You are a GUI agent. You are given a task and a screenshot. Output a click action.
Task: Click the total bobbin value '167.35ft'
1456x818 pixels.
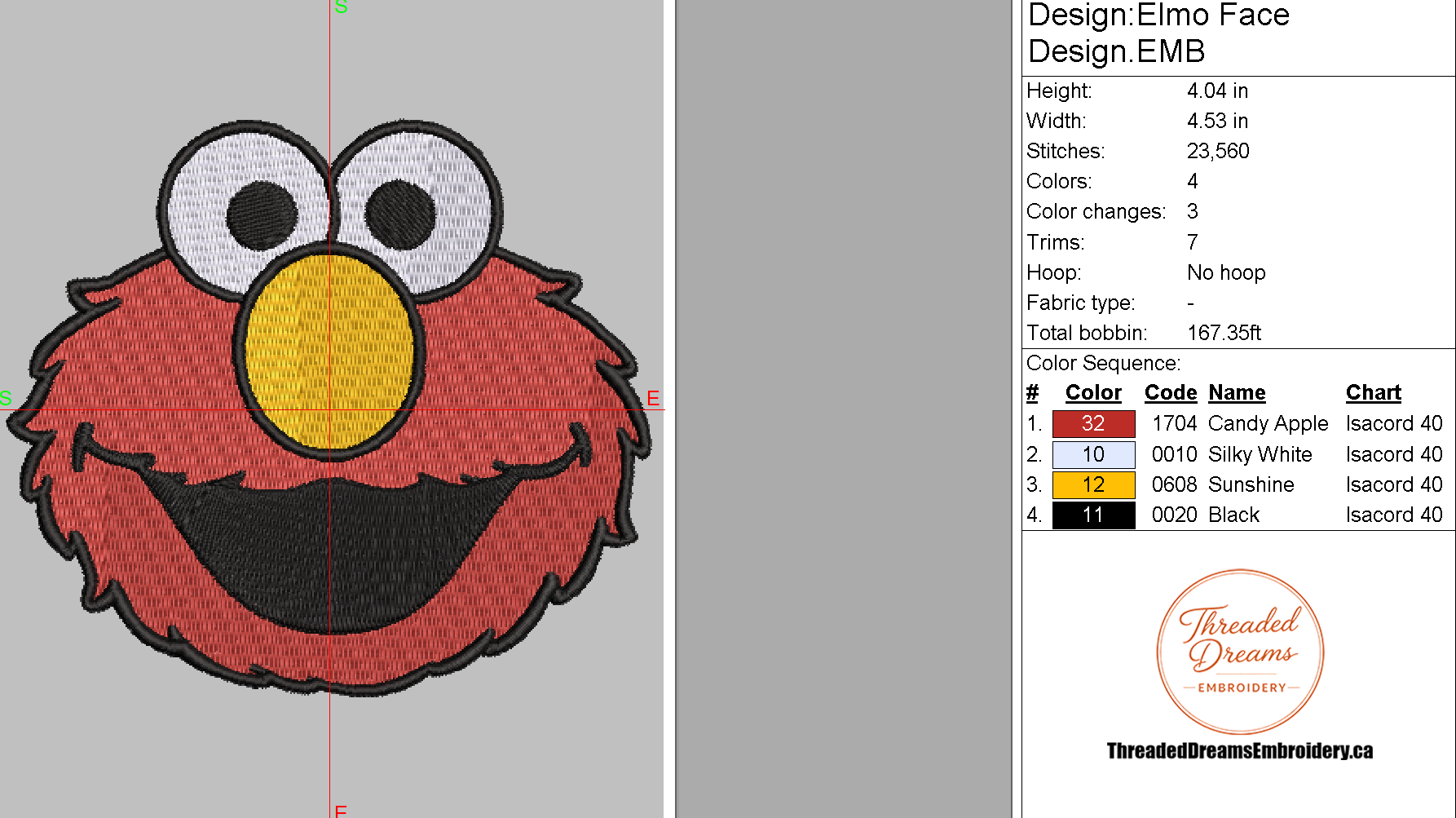1224,333
